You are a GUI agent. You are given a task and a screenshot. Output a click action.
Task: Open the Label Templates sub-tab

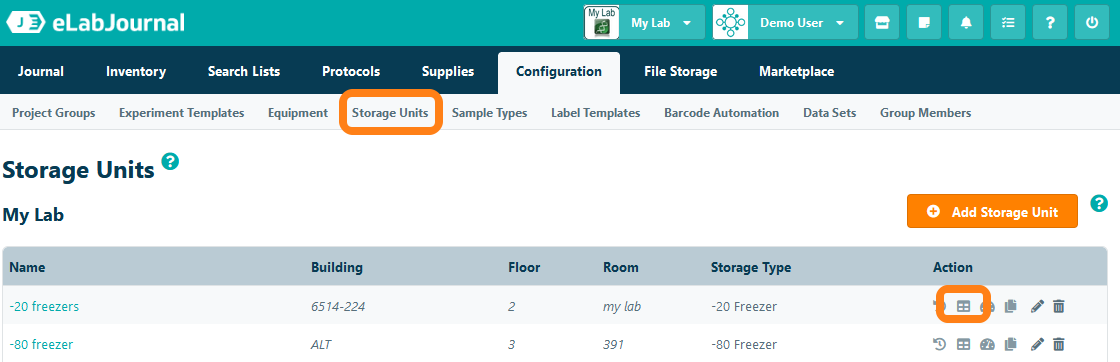point(596,113)
